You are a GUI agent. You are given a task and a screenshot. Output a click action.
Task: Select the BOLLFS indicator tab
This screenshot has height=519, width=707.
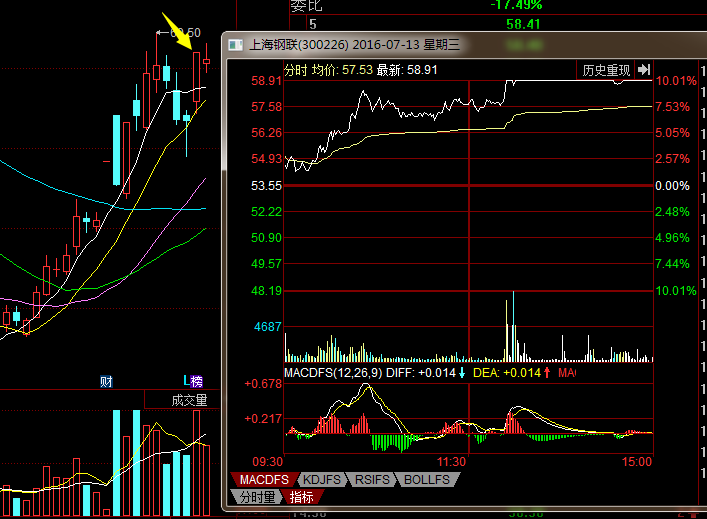(429, 480)
